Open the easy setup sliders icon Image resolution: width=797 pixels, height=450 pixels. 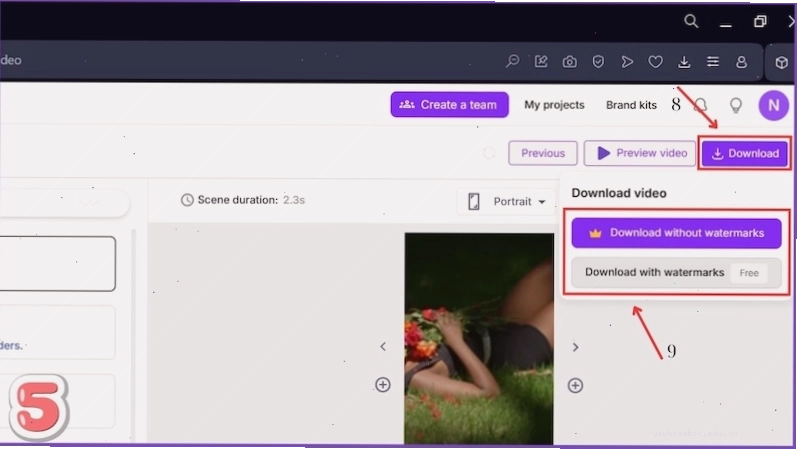click(713, 62)
